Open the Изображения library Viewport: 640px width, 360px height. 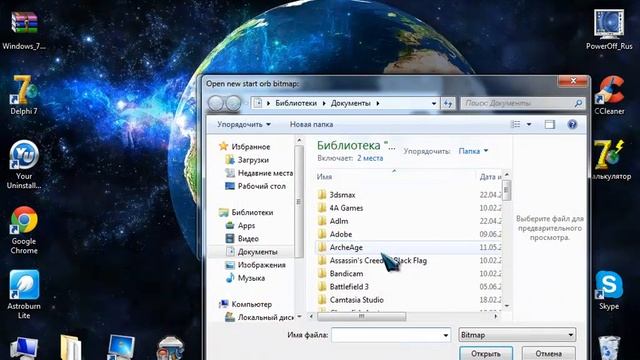point(262,265)
